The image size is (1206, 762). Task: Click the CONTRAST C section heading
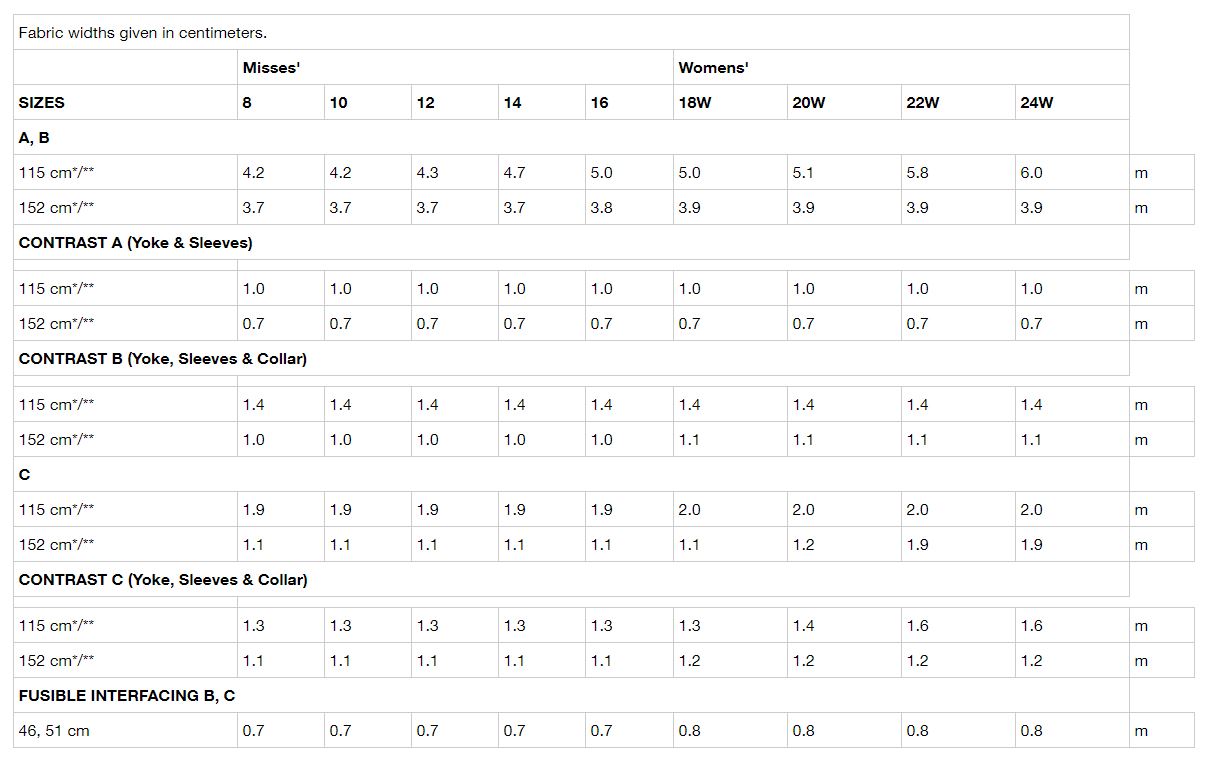coord(163,580)
